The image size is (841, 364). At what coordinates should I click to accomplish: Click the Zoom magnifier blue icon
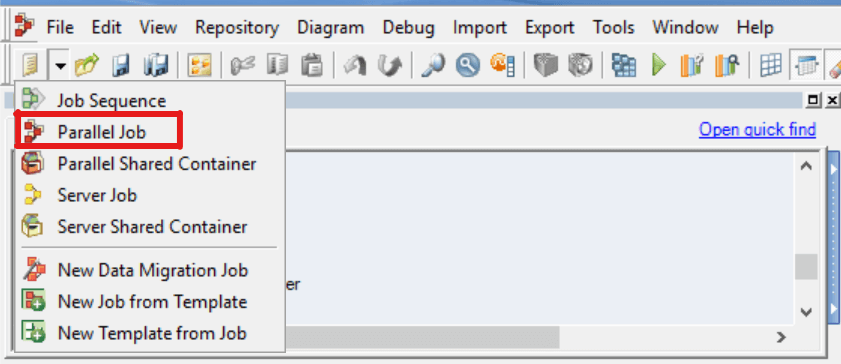[468, 66]
